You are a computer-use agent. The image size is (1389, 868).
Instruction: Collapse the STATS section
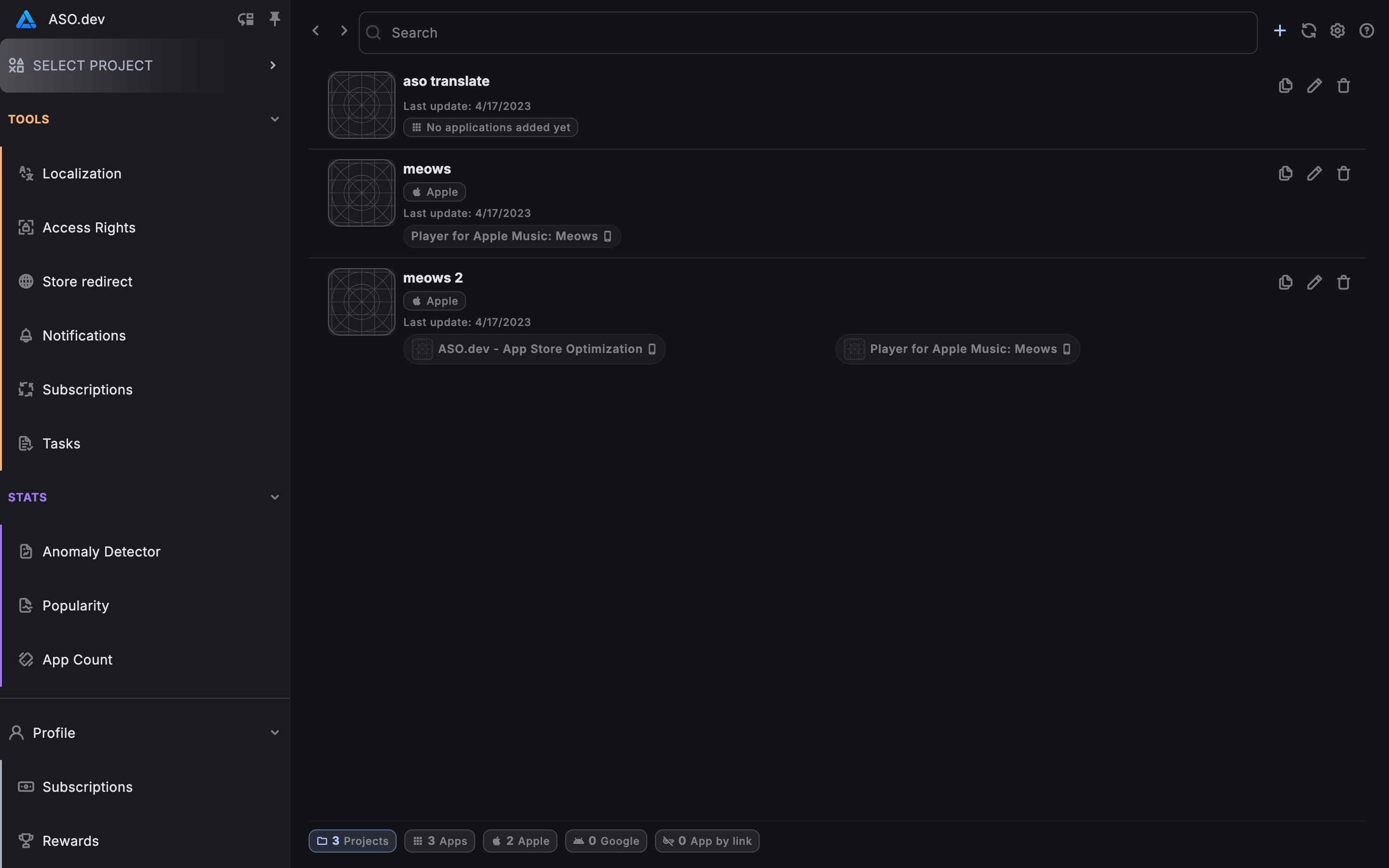pos(275,497)
